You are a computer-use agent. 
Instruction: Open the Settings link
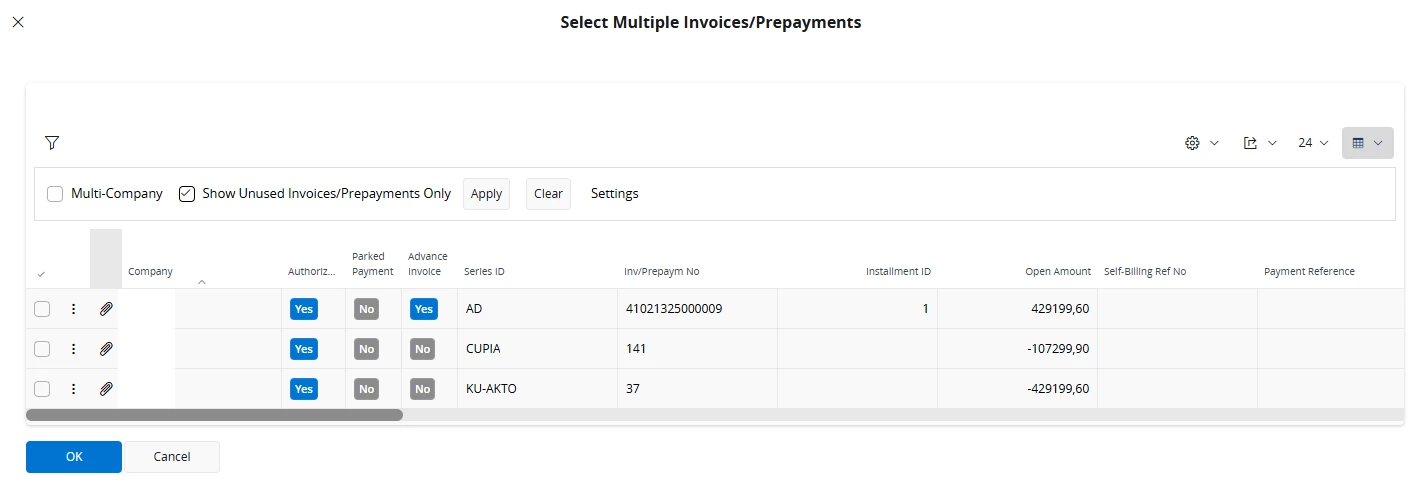pyautogui.click(x=614, y=194)
